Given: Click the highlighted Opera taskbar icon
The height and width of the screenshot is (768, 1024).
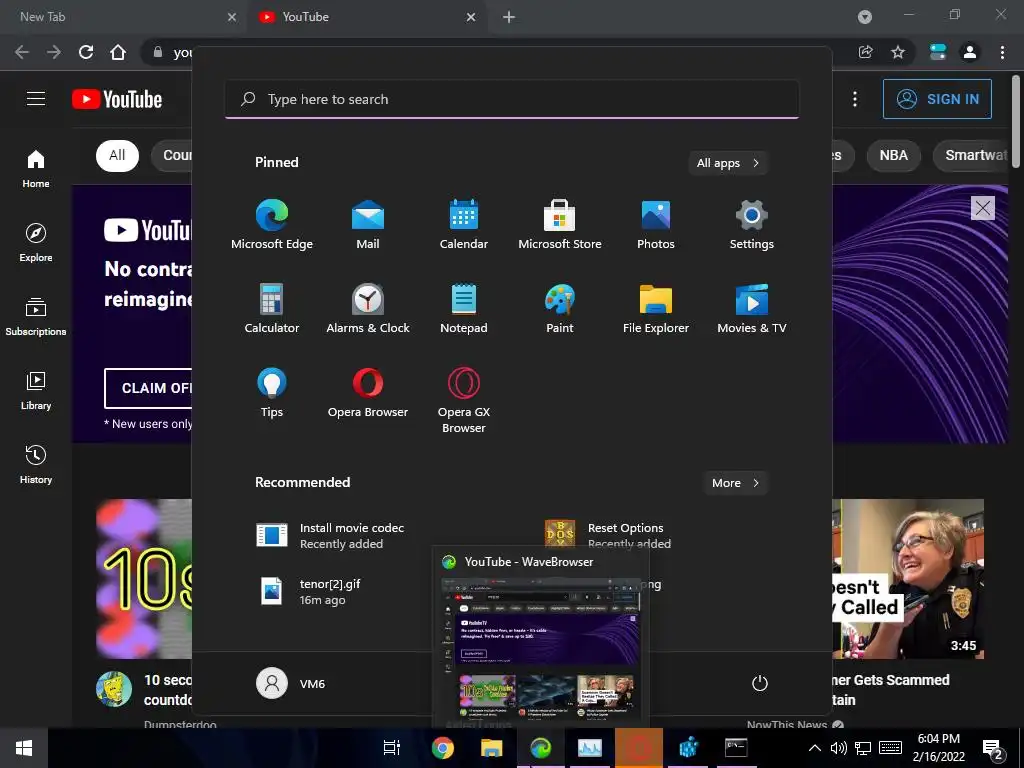Looking at the screenshot, I should point(639,748).
